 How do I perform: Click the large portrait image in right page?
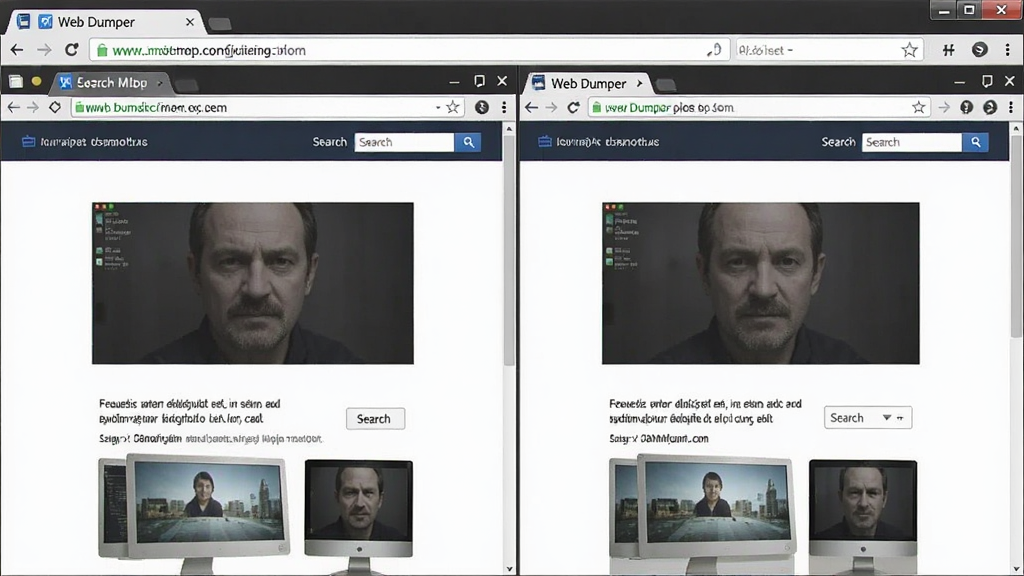pyautogui.click(x=761, y=283)
